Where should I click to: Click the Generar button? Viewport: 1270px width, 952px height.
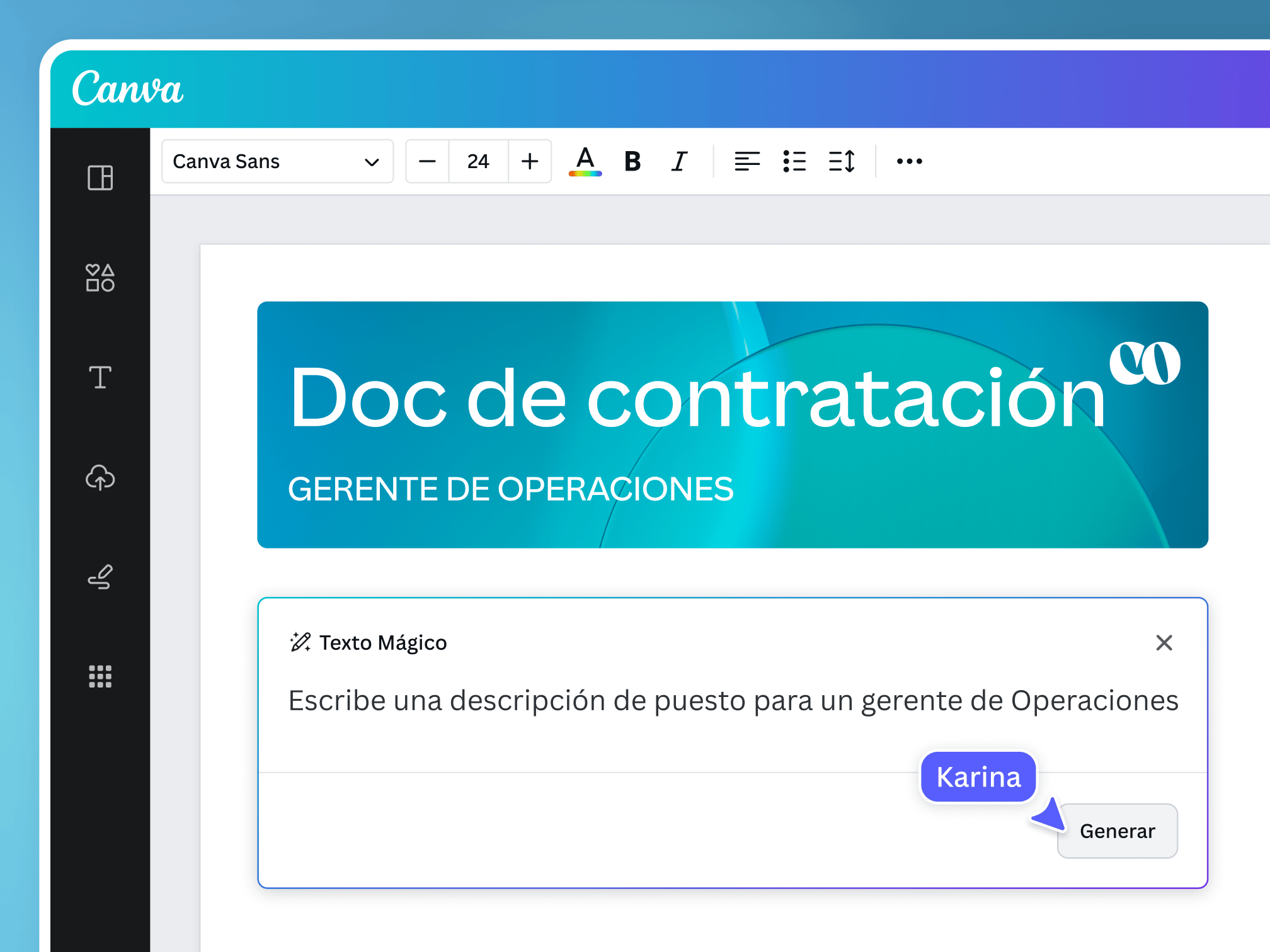coord(1117,830)
